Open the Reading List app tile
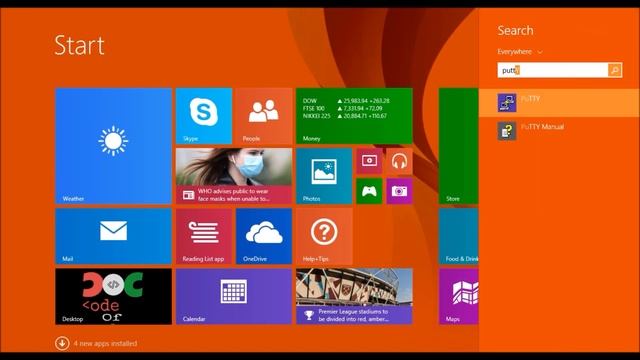Image resolution: width=640 pixels, height=360 pixels. [204, 236]
